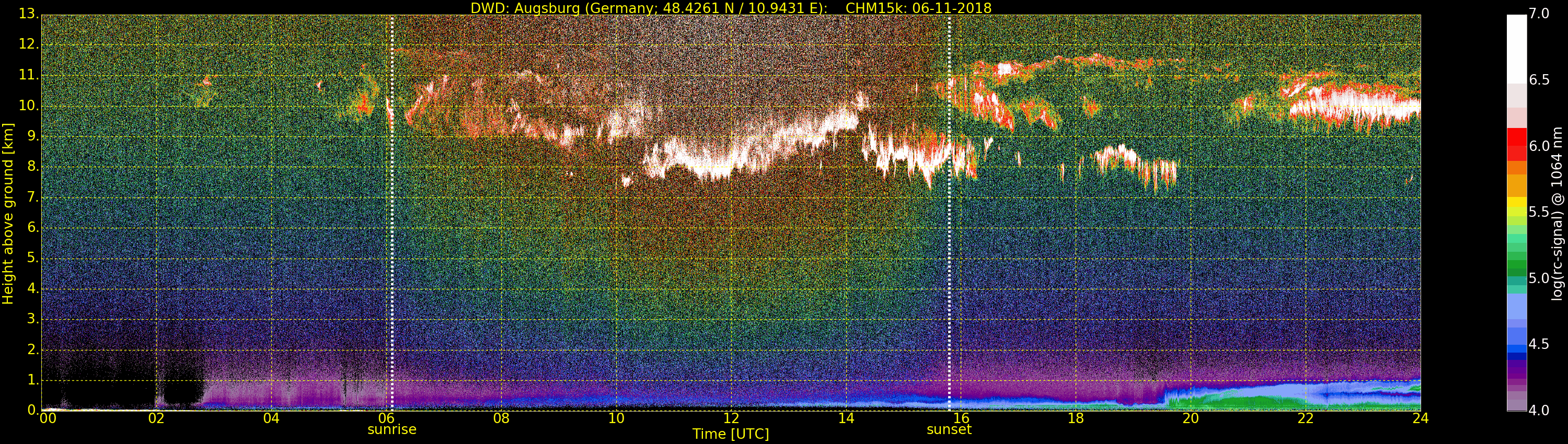The height and width of the screenshot is (444, 1568).
Task: Click the 10 km tick on the height axis
Action: point(28,105)
